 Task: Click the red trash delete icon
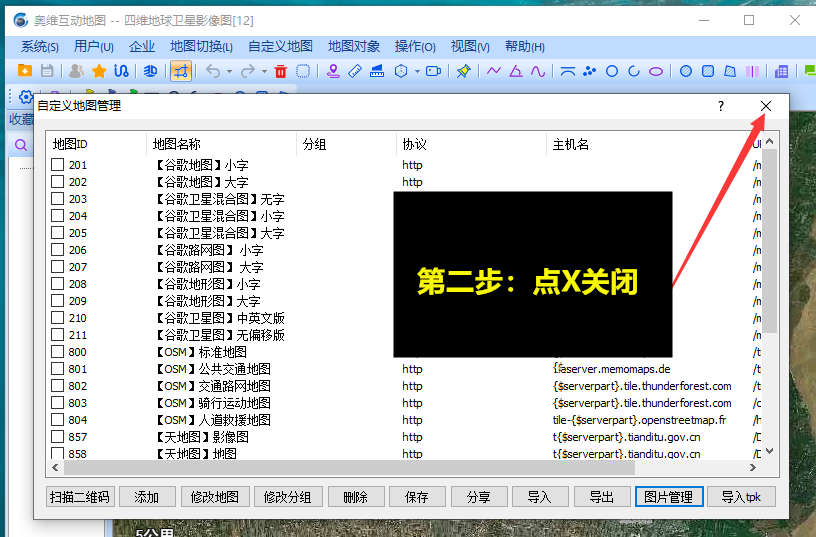(x=280, y=71)
